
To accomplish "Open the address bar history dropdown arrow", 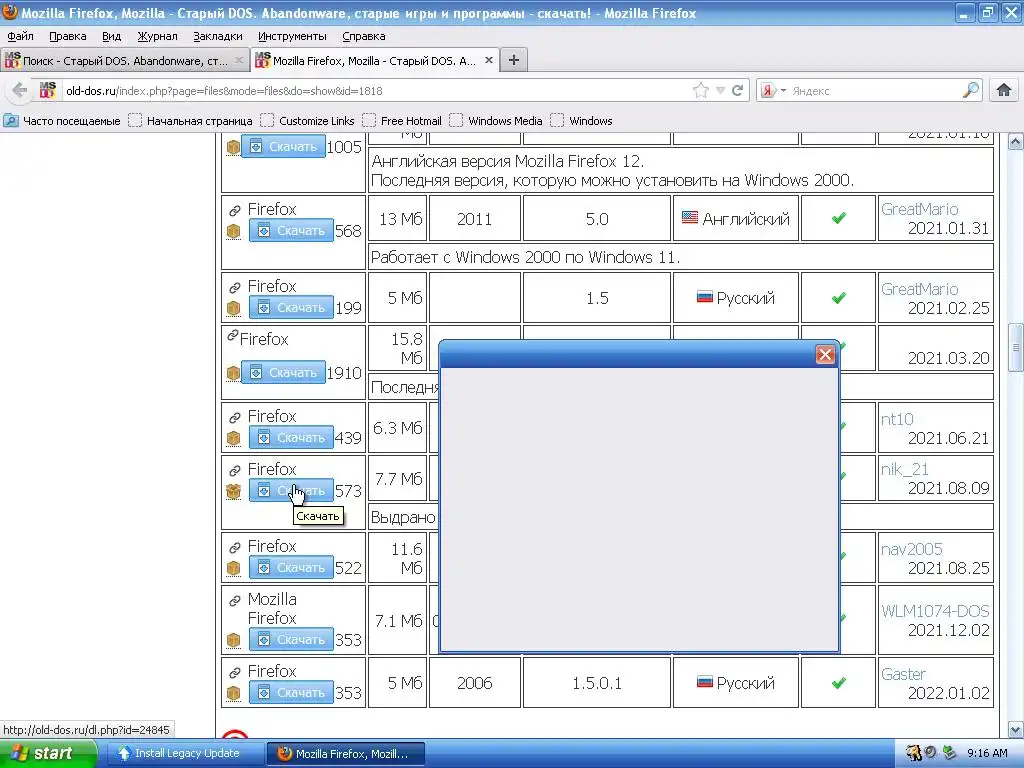I will click(x=720, y=90).
